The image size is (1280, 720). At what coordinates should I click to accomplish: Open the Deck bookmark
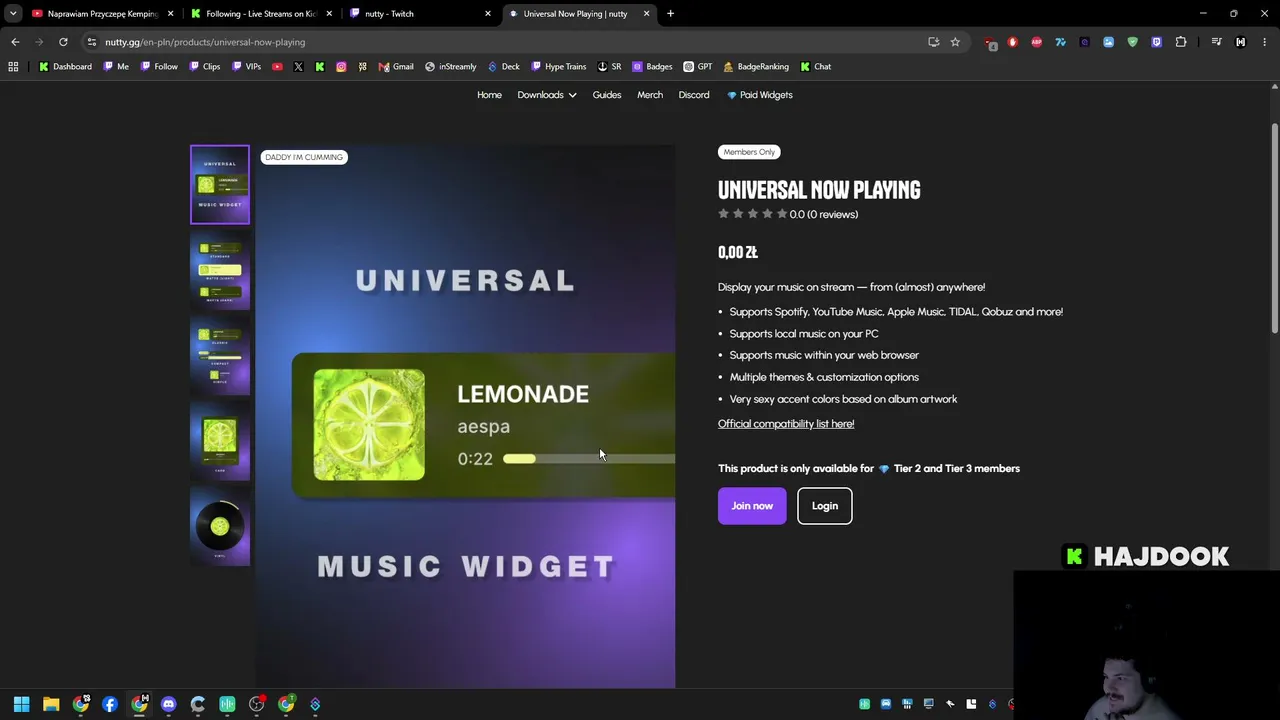point(503,67)
